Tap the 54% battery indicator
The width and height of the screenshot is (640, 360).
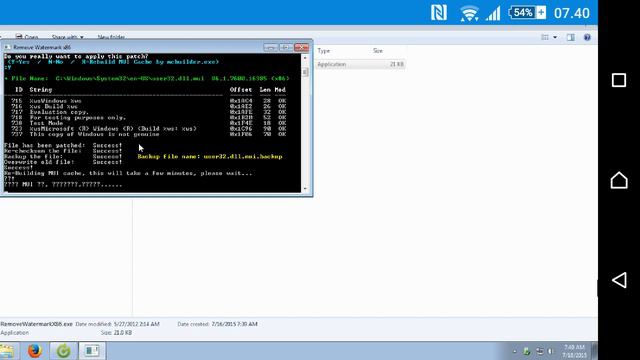point(527,13)
